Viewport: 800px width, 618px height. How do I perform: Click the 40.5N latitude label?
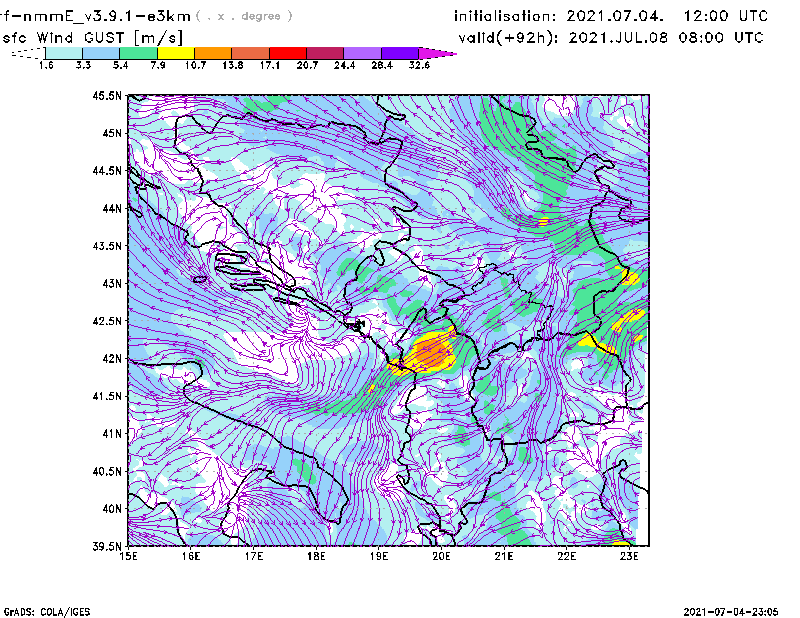[x=107, y=471]
